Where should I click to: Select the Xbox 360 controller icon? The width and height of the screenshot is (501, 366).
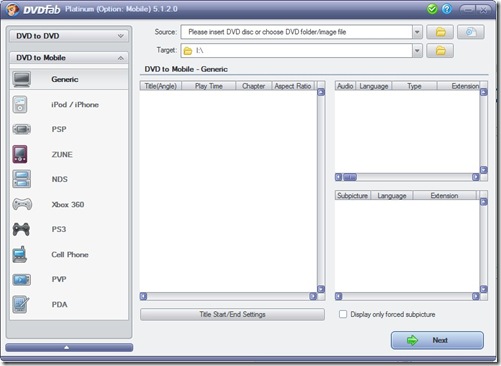point(22,204)
